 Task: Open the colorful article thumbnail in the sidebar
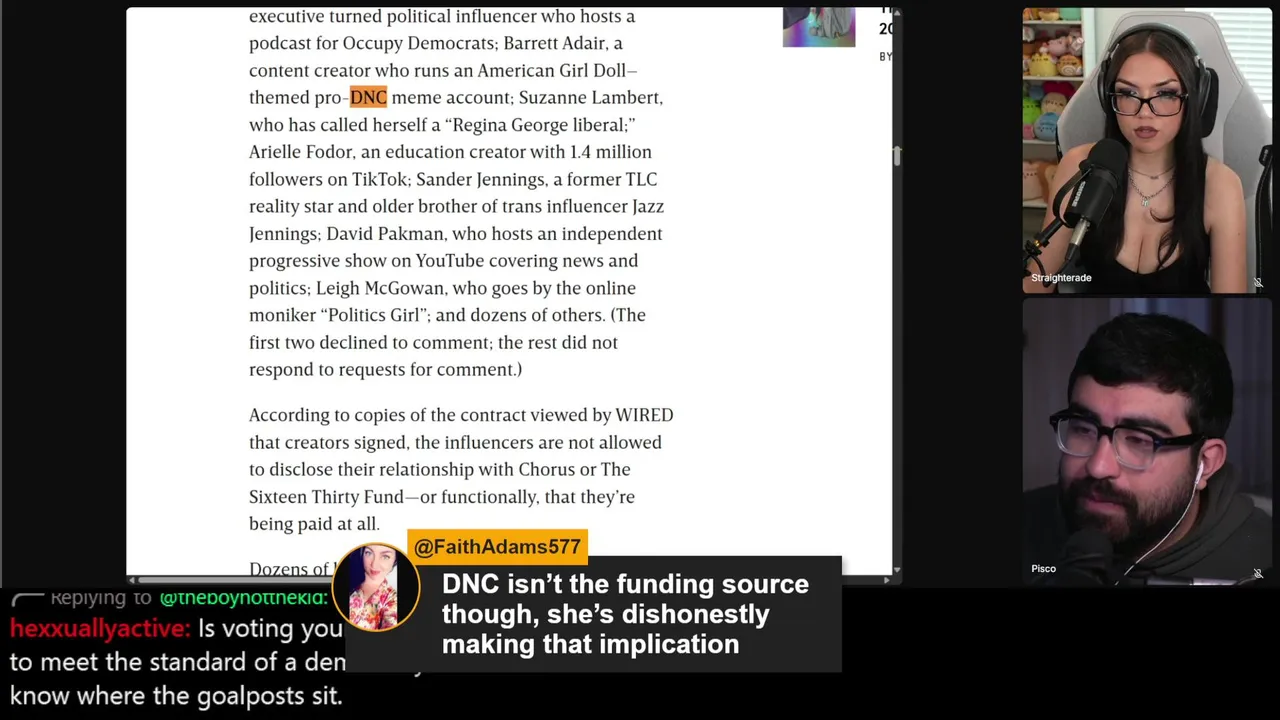click(x=819, y=27)
